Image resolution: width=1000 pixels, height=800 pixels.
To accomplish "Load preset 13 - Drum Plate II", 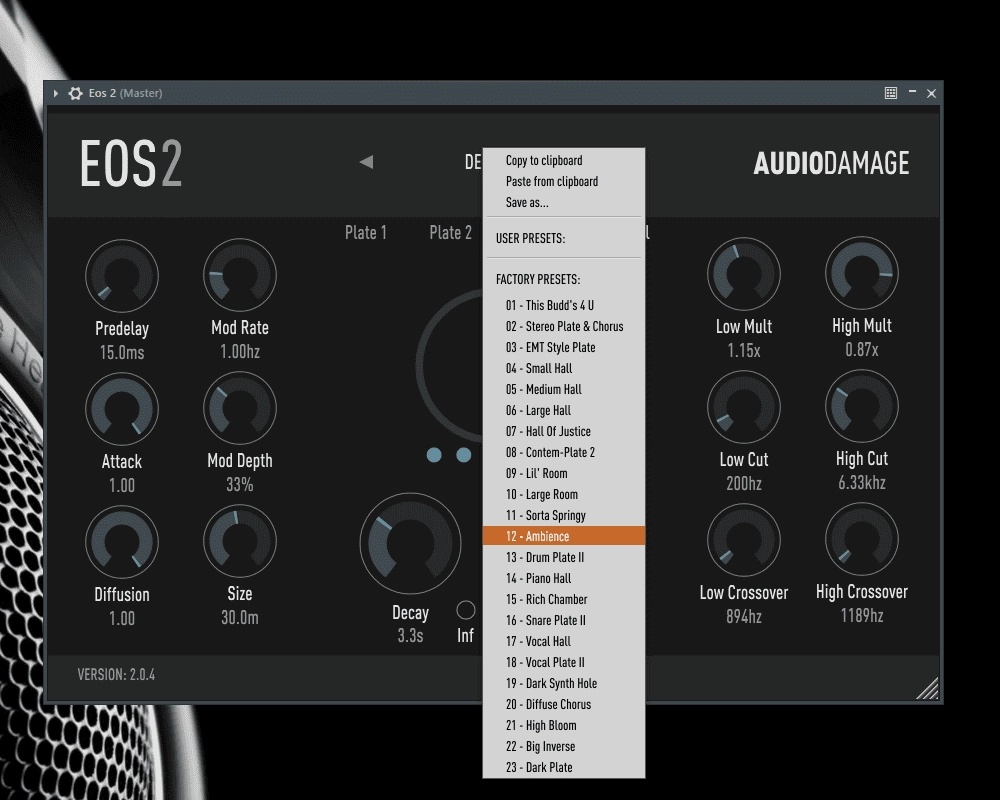I will coord(564,557).
